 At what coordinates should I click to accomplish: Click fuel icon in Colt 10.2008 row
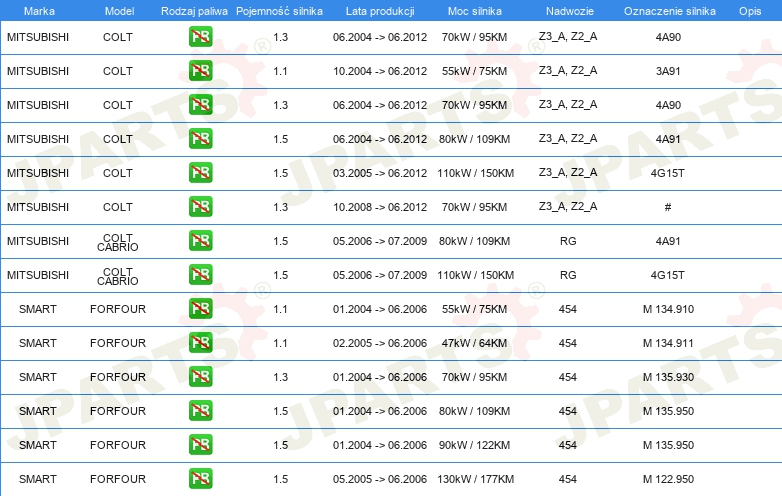coord(200,206)
